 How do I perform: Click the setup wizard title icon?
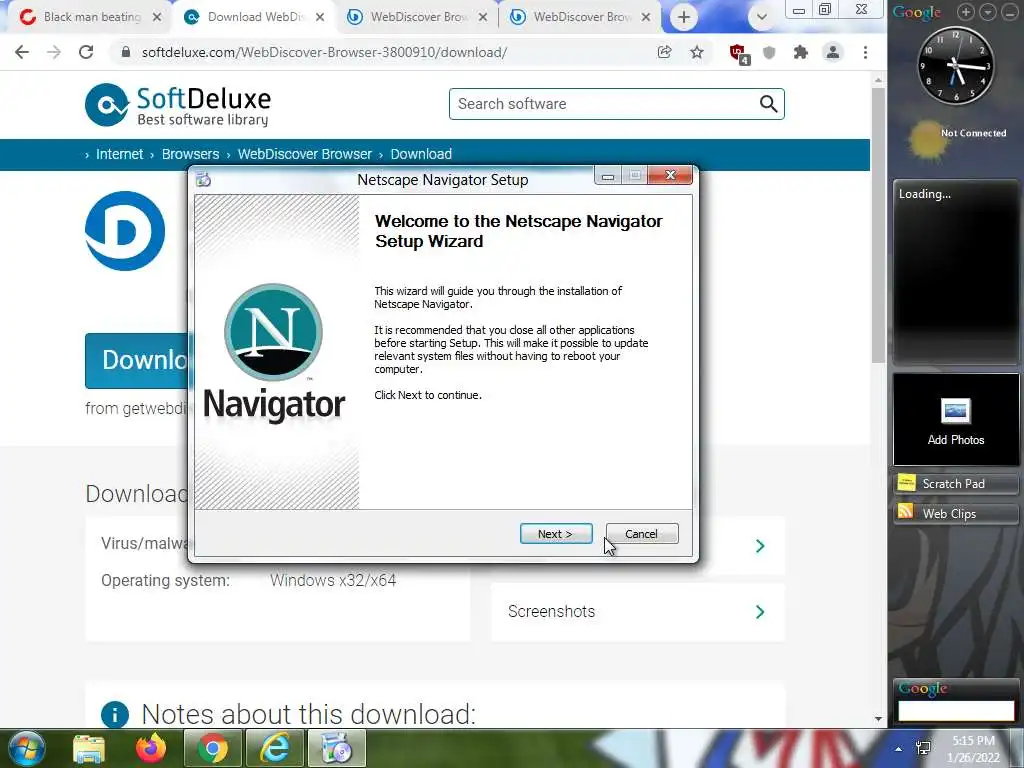click(203, 180)
